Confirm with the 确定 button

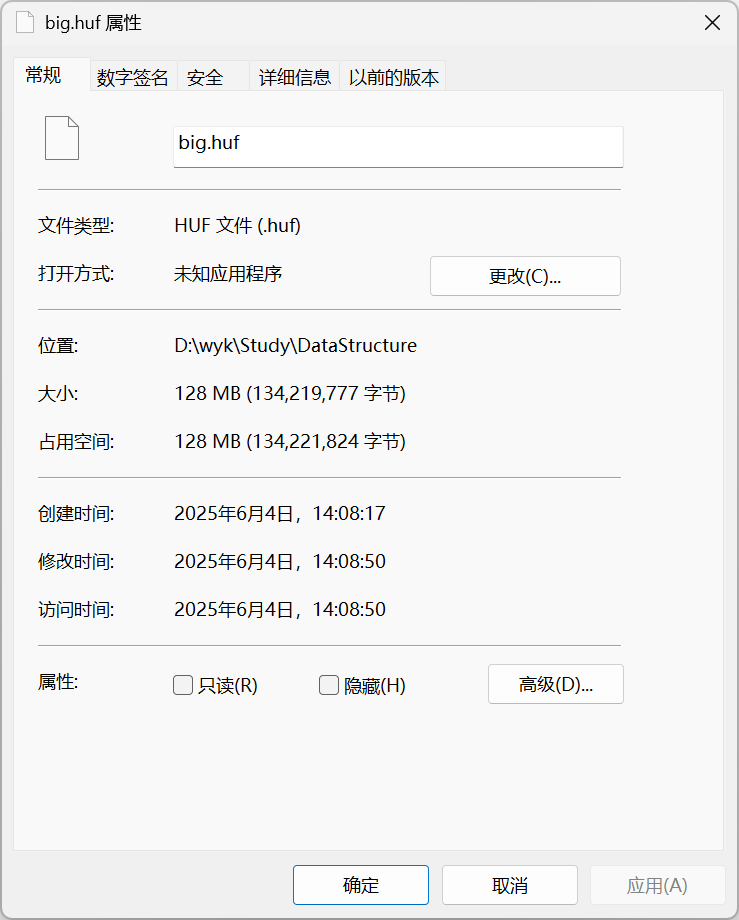point(361,885)
